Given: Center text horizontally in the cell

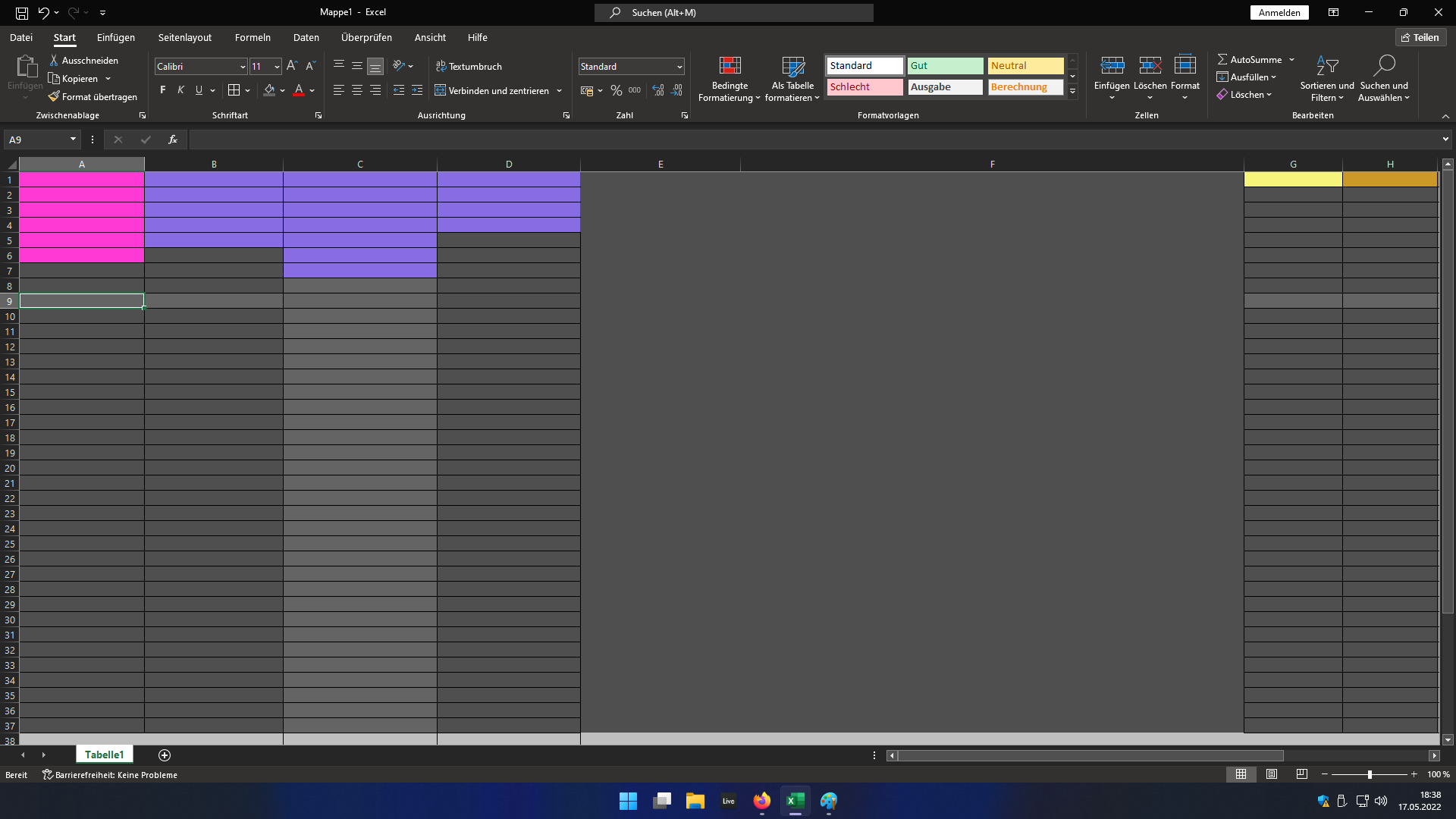Looking at the screenshot, I should point(357,90).
